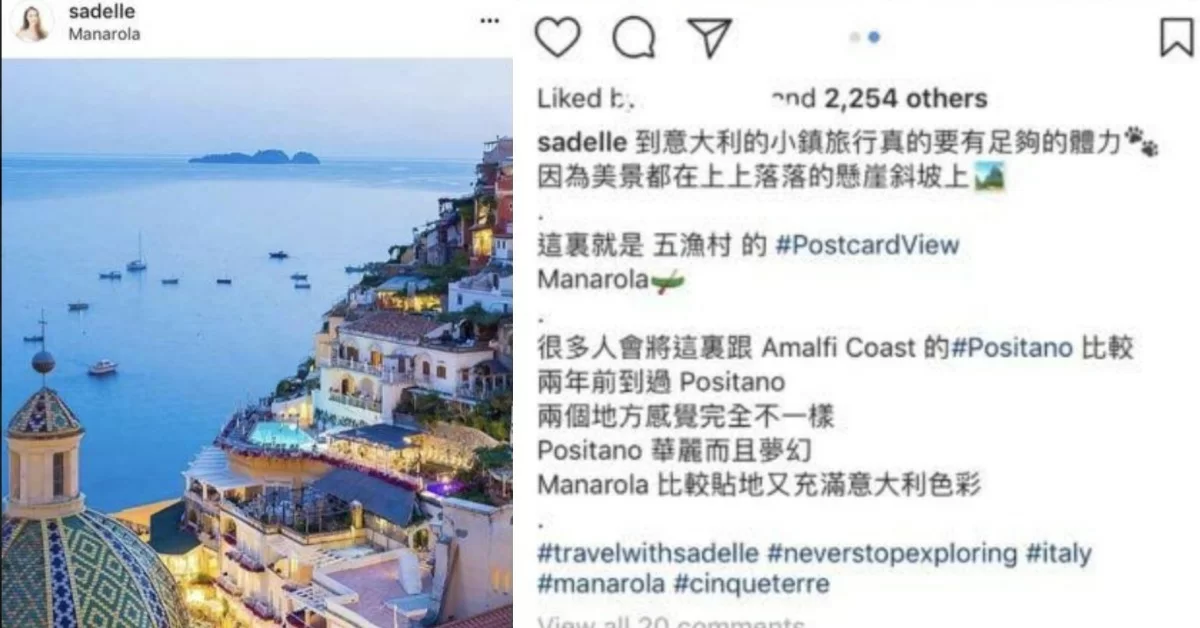The image size is (1200, 628).
Task: Open comments with the speech bubble icon
Action: (x=634, y=38)
